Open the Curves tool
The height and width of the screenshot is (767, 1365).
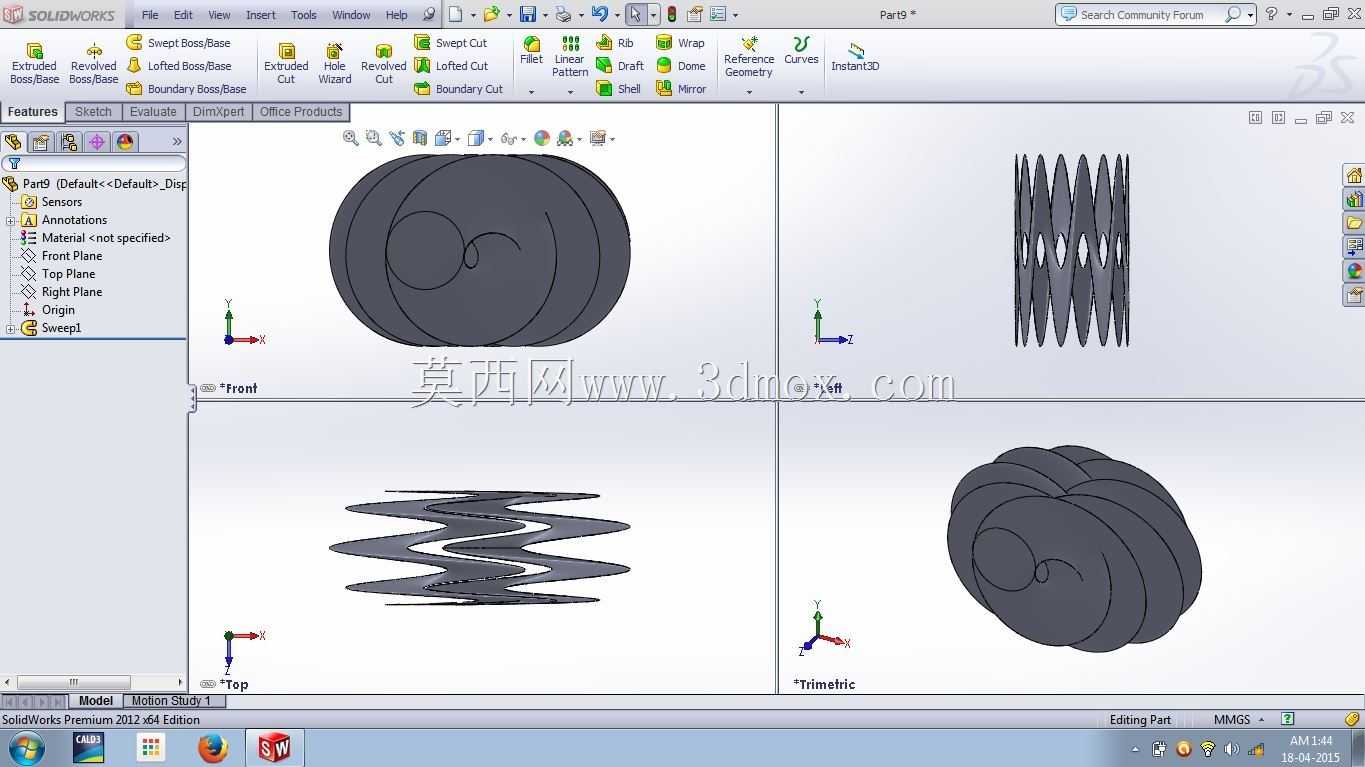click(801, 51)
